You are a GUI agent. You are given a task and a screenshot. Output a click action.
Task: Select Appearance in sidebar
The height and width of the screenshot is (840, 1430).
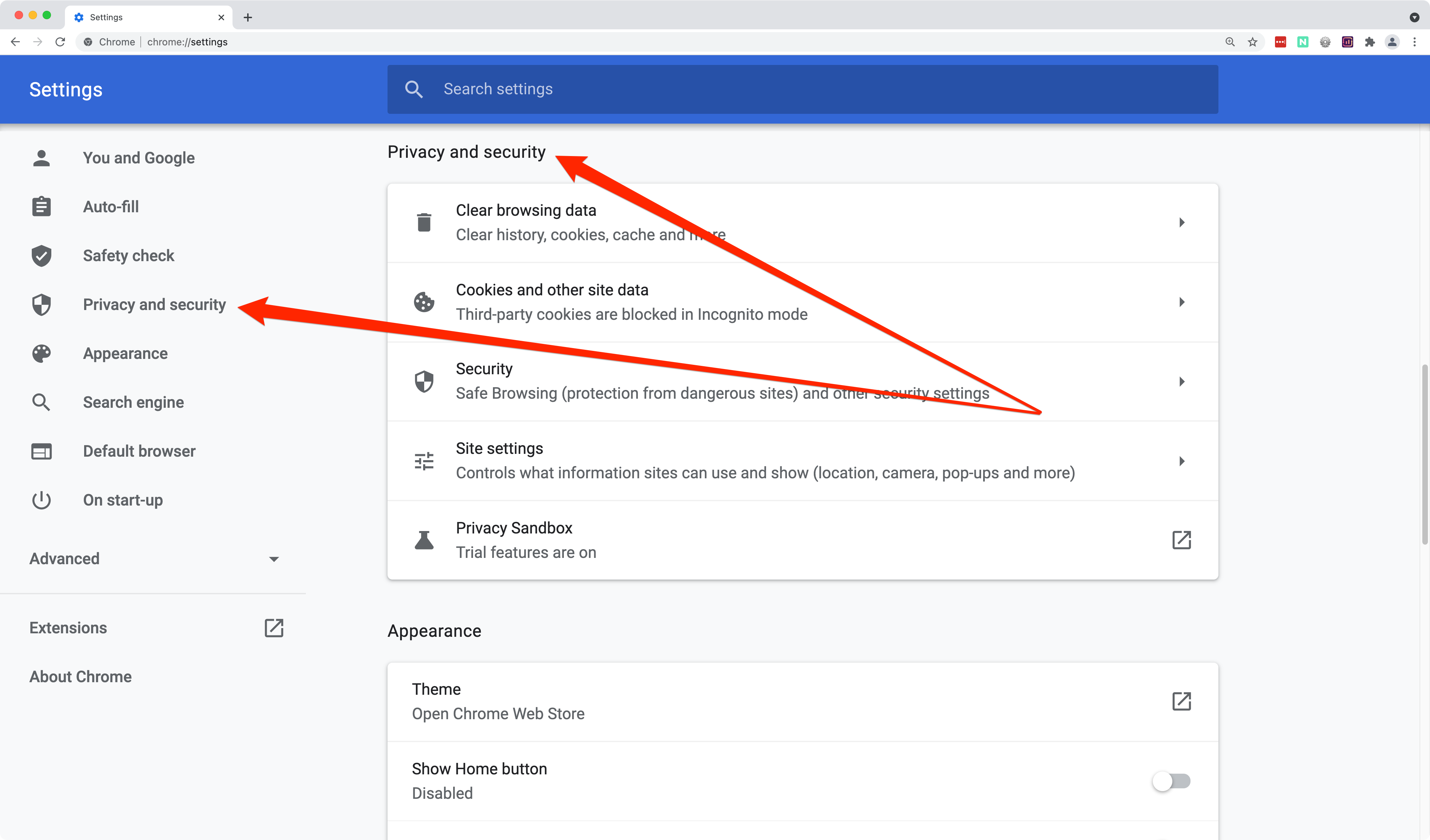[x=125, y=354]
